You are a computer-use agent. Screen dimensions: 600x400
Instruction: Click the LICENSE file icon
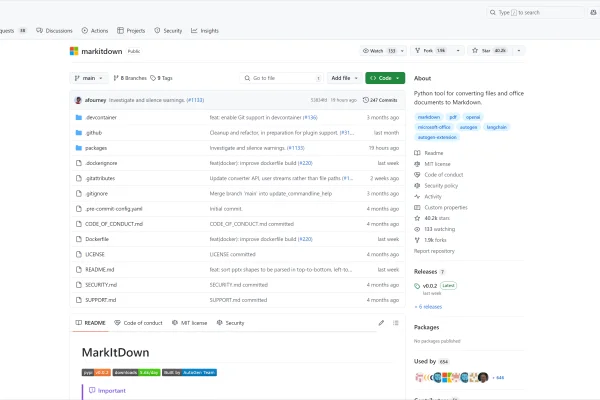(x=79, y=255)
